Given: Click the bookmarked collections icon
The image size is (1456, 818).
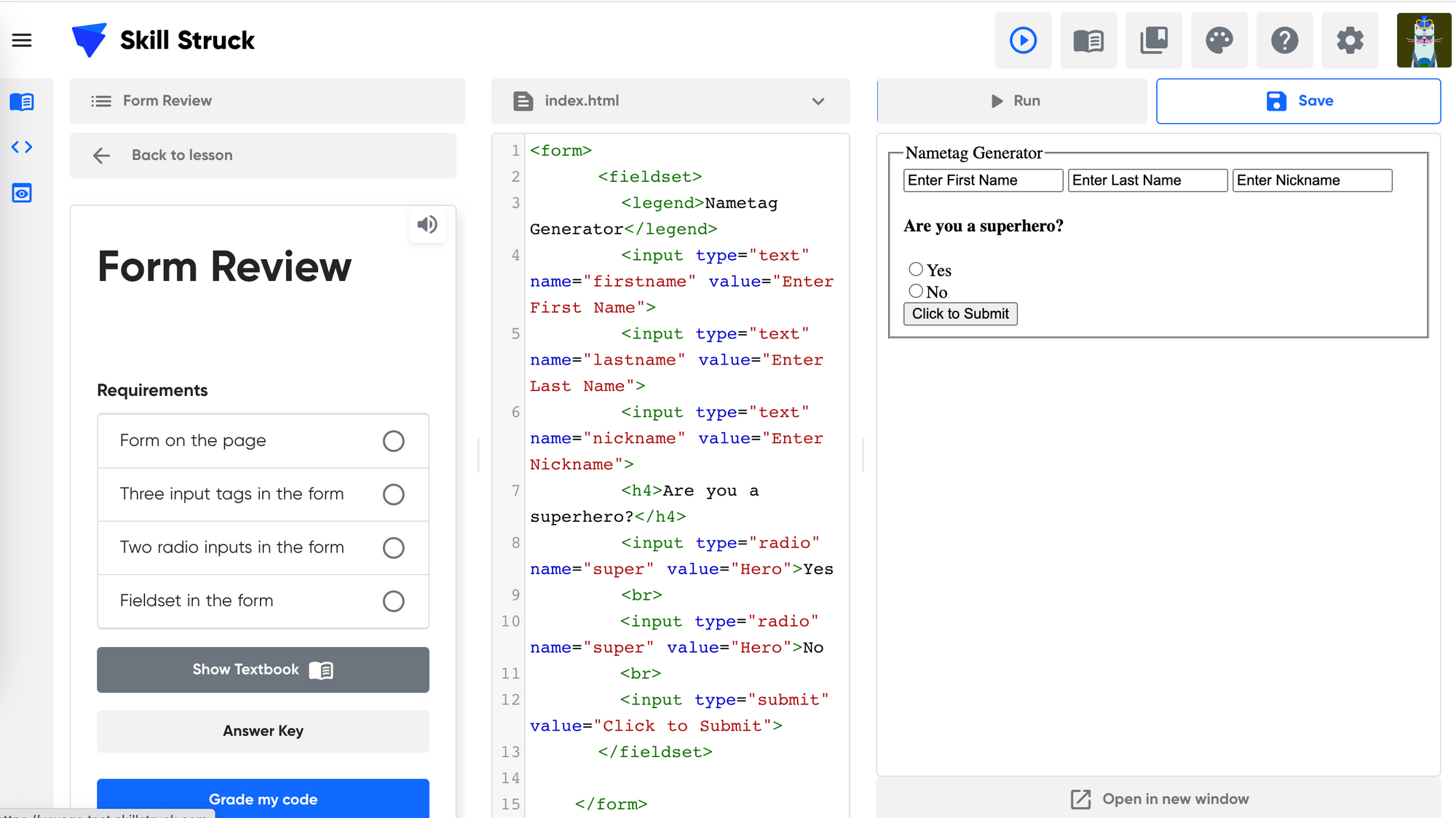Looking at the screenshot, I should (1154, 40).
